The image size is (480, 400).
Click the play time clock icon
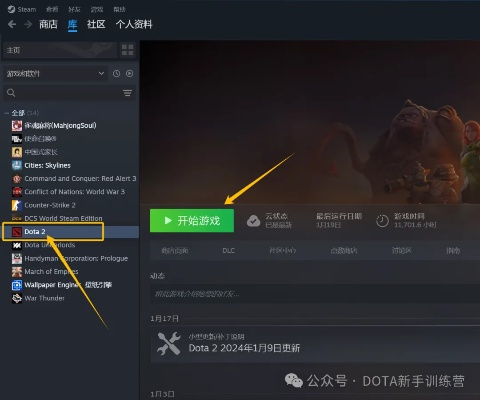(x=382, y=221)
